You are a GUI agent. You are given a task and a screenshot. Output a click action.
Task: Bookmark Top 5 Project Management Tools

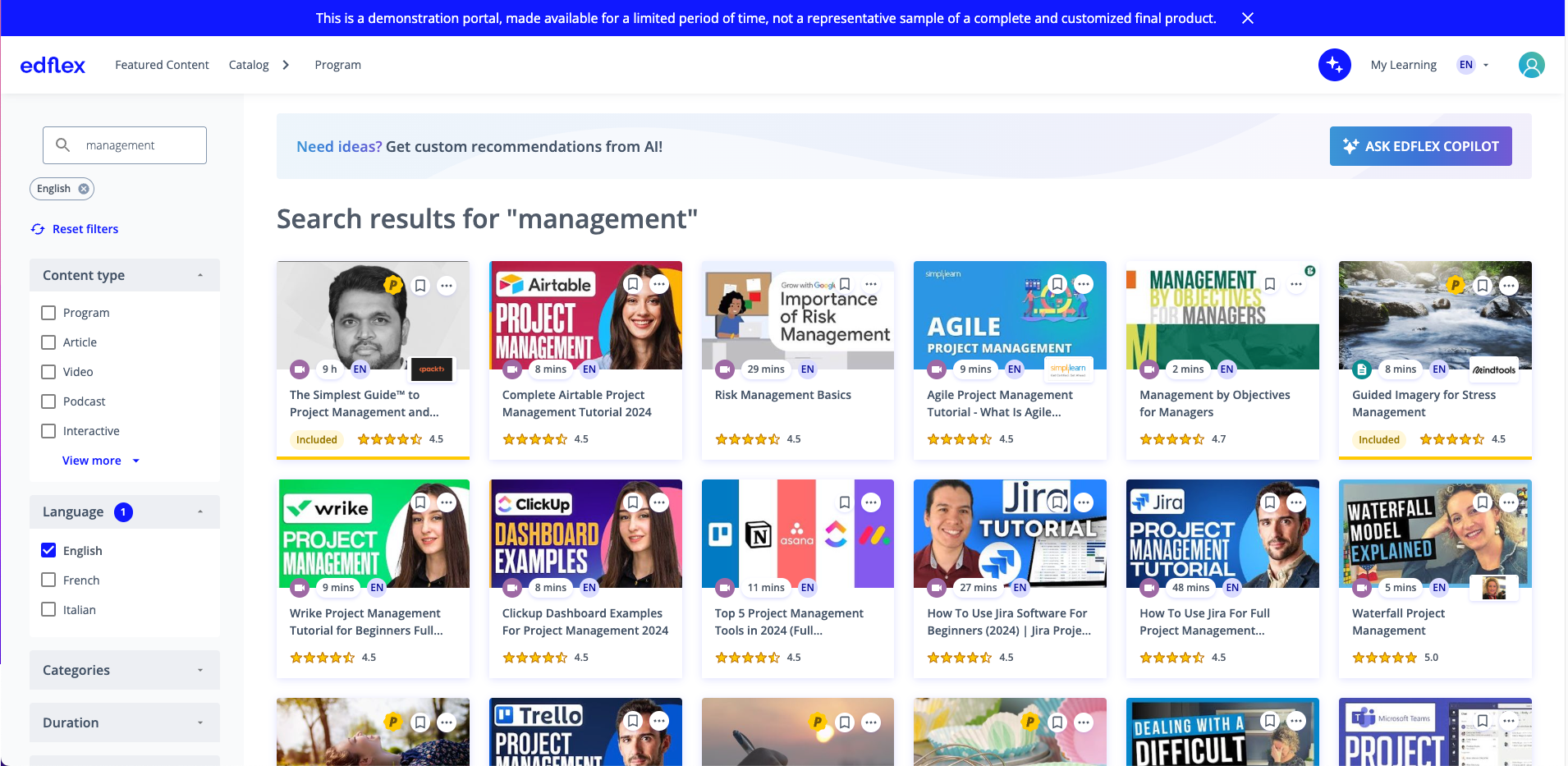(x=845, y=502)
